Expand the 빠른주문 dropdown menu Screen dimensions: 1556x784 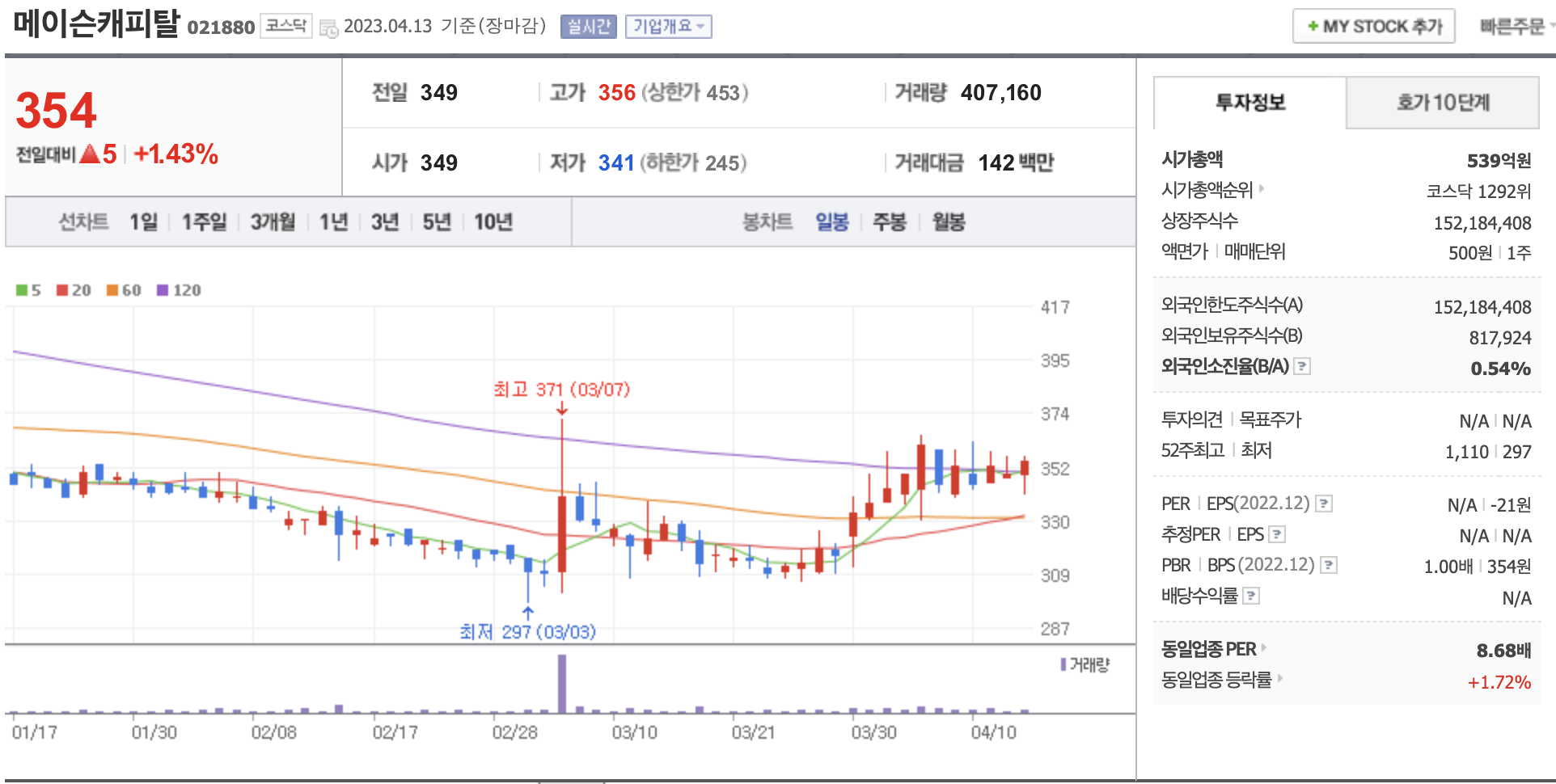[x=1516, y=27]
